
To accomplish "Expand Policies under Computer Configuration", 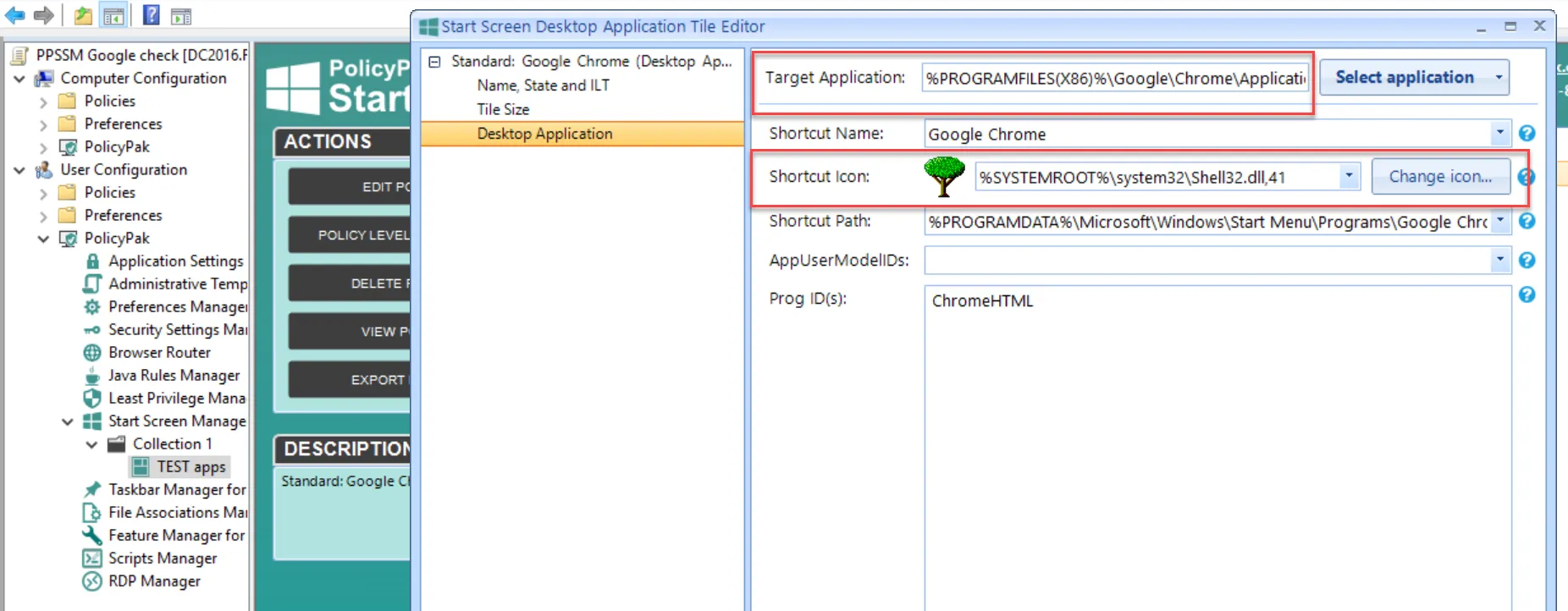I will tap(43, 102).
